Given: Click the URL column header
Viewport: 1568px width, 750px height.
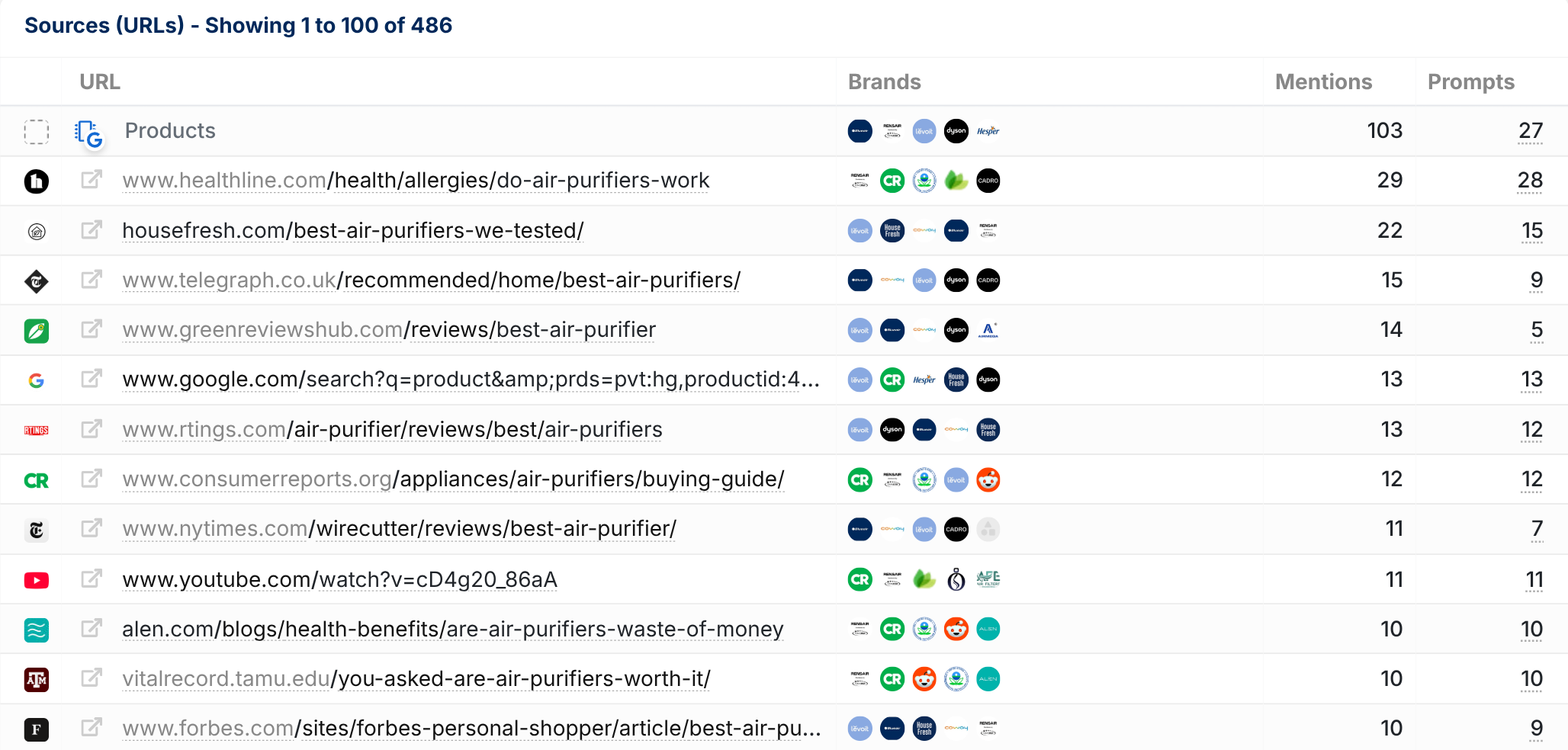Looking at the screenshot, I should pyautogui.click(x=100, y=82).
